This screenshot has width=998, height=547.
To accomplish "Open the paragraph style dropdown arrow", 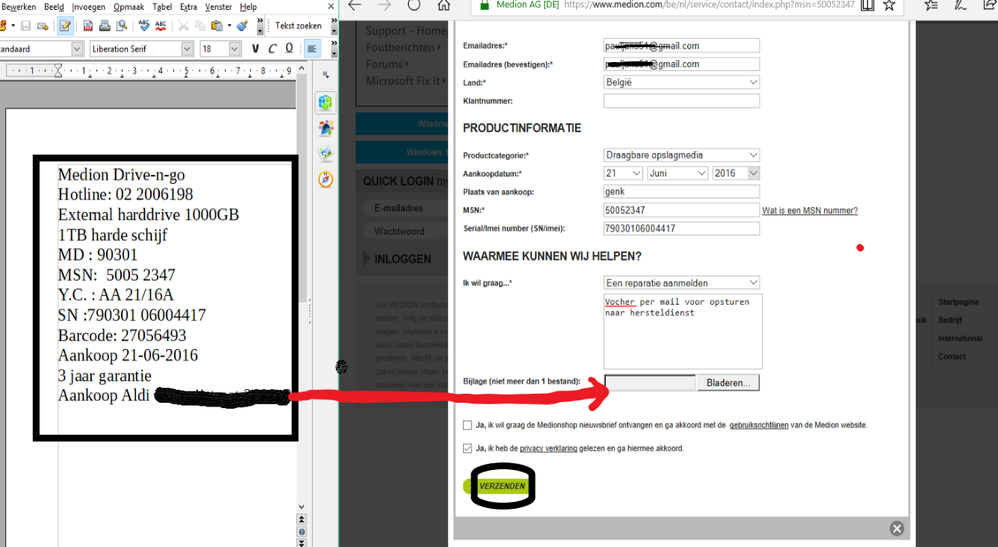I will (77, 48).
